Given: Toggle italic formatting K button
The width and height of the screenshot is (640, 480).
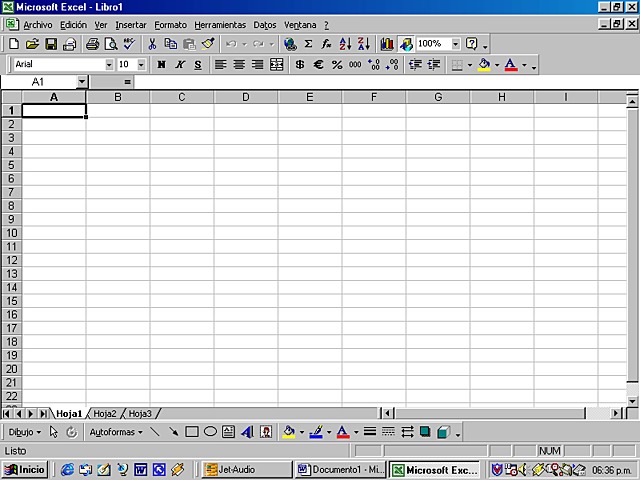Looking at the screenshot, I should click(x=180, y=64).
